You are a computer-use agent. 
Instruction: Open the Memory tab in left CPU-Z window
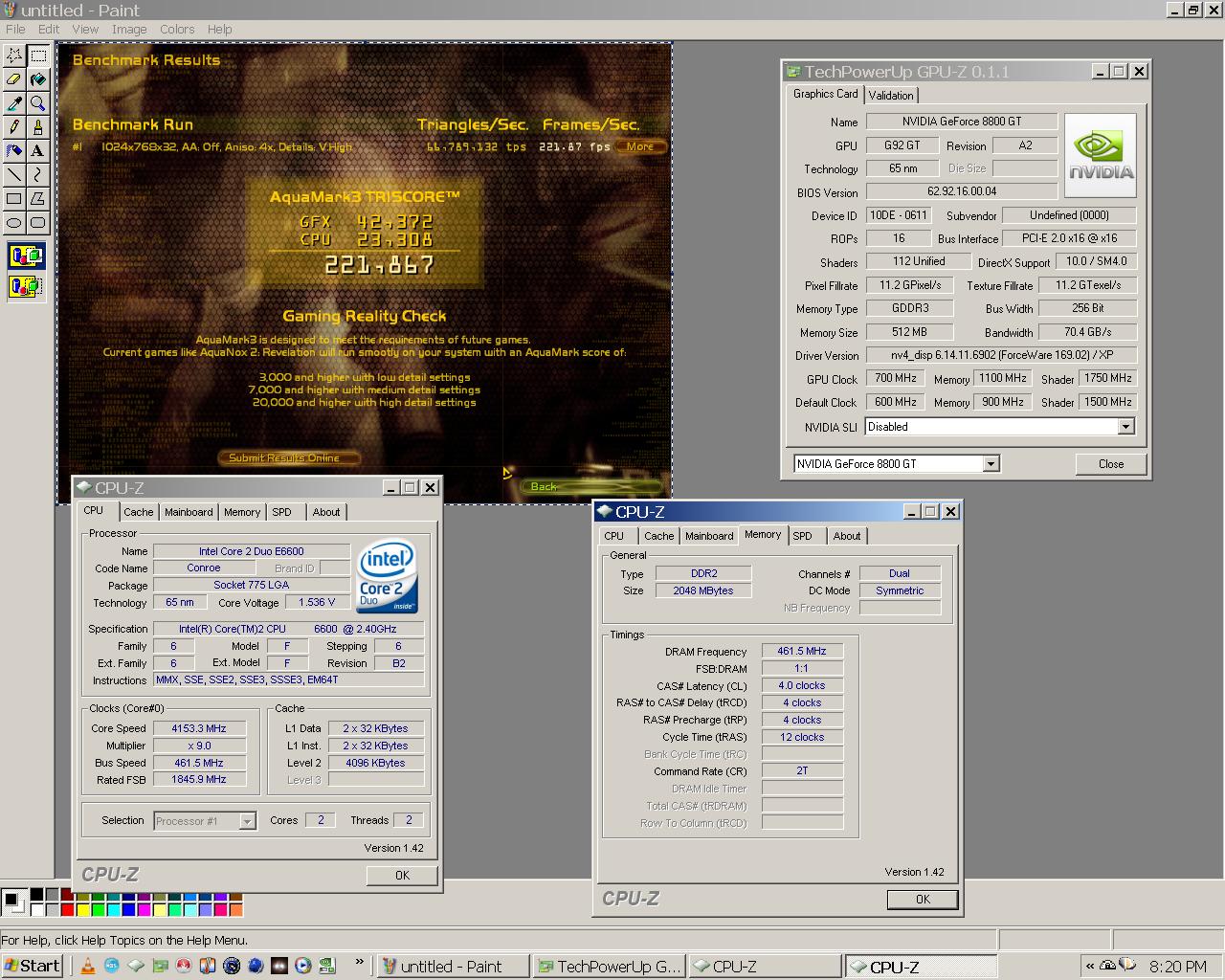point(242,512)
